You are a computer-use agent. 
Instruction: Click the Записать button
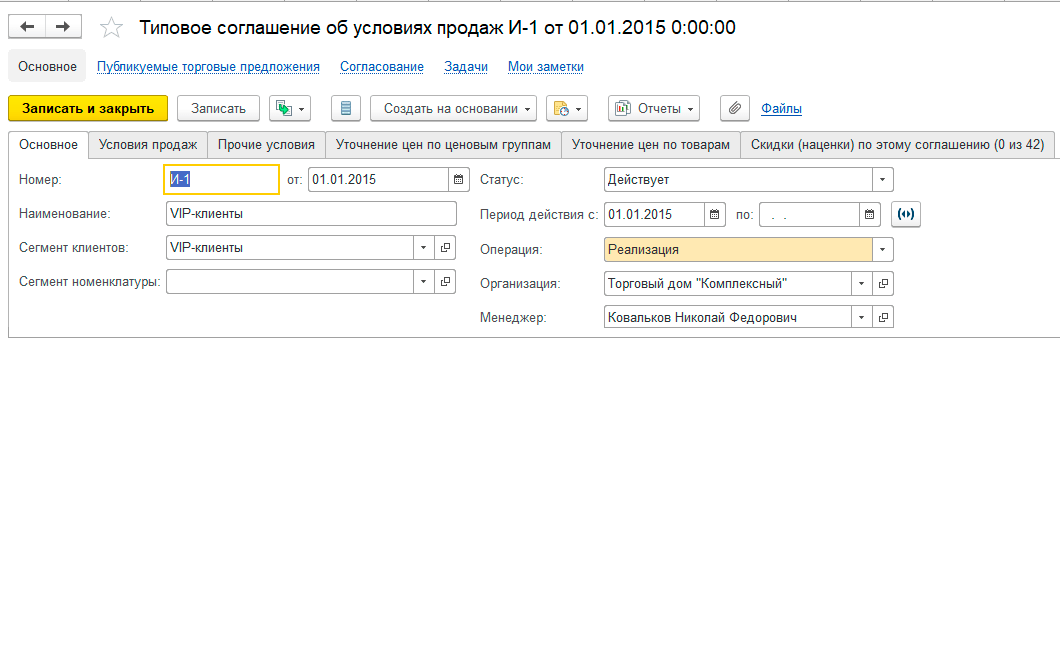tap(218, 108)
